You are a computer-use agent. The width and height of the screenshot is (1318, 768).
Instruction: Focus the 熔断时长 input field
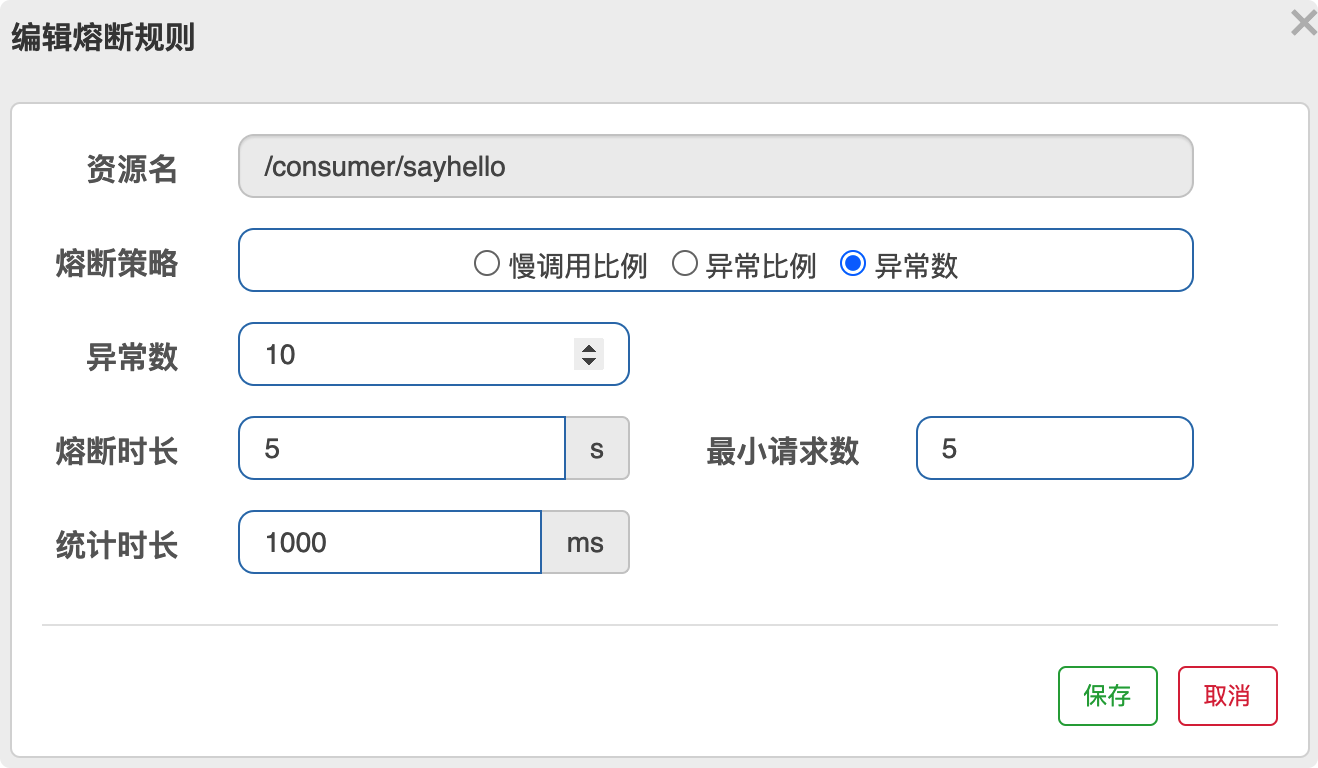400,449
